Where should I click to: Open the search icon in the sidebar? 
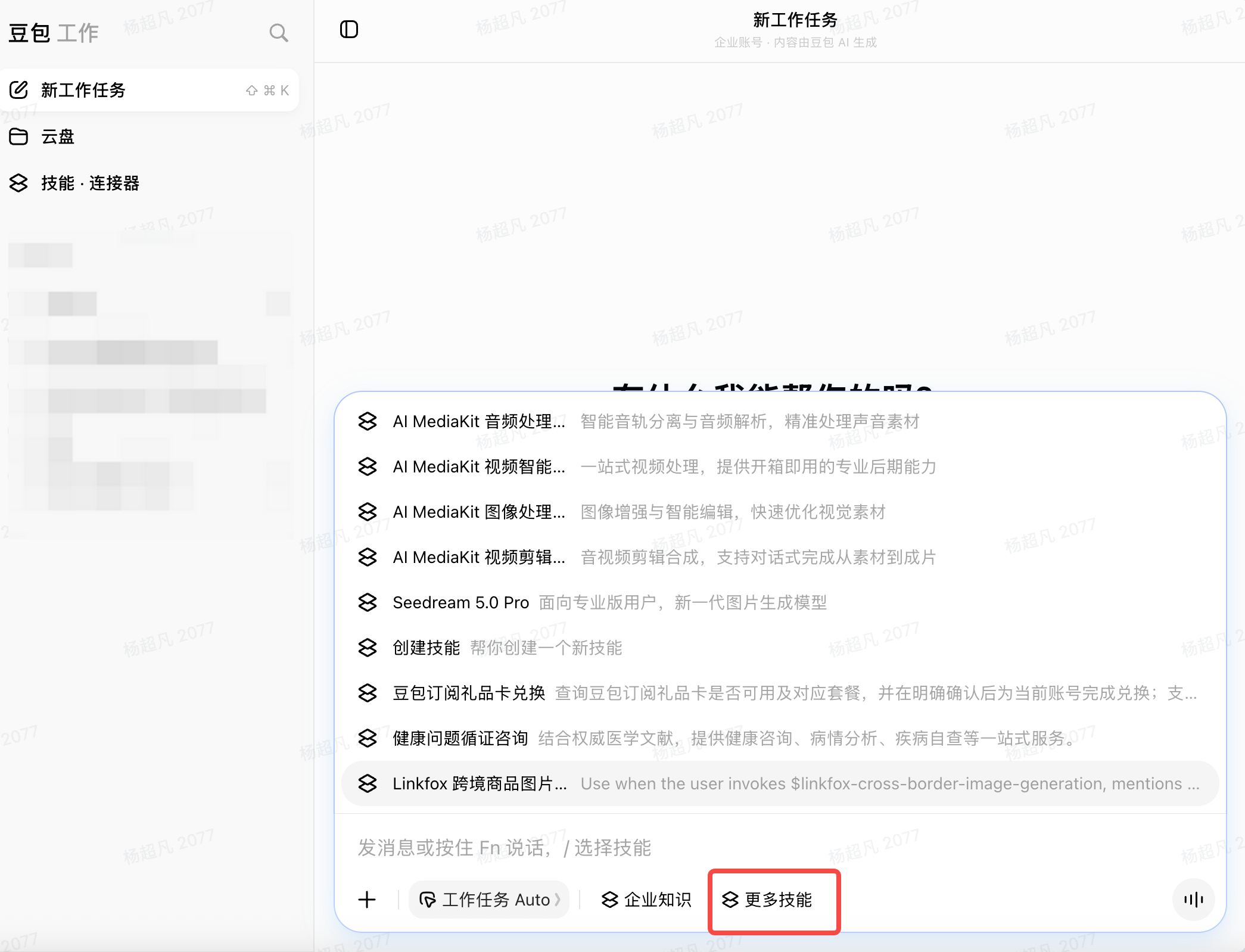(278, 33)
